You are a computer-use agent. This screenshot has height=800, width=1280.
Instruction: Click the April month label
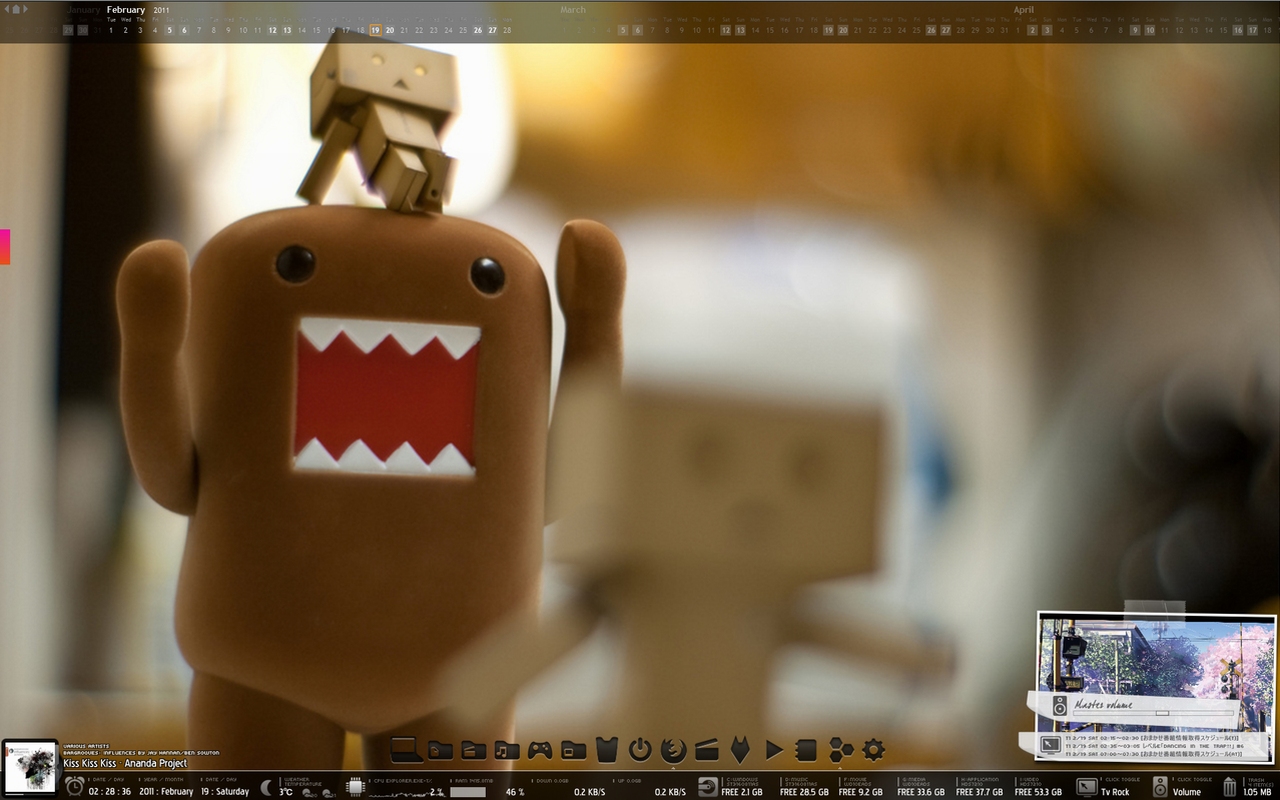tap(1023, 10)
